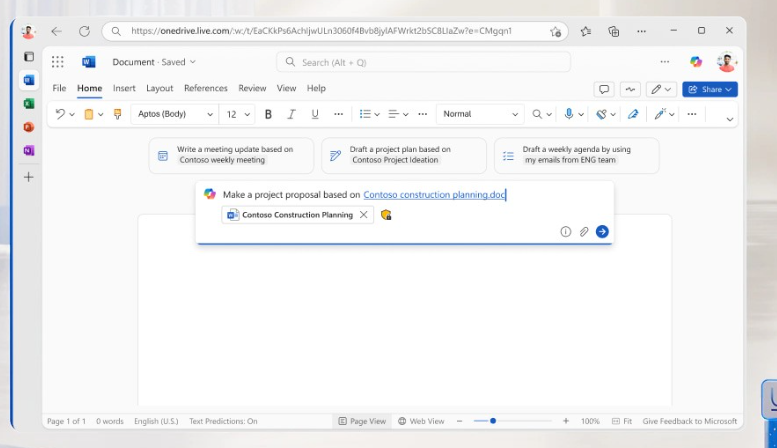The image size is (777, 448).
Task: Open the Contoso construction planning.doc link
Action: 434,195
